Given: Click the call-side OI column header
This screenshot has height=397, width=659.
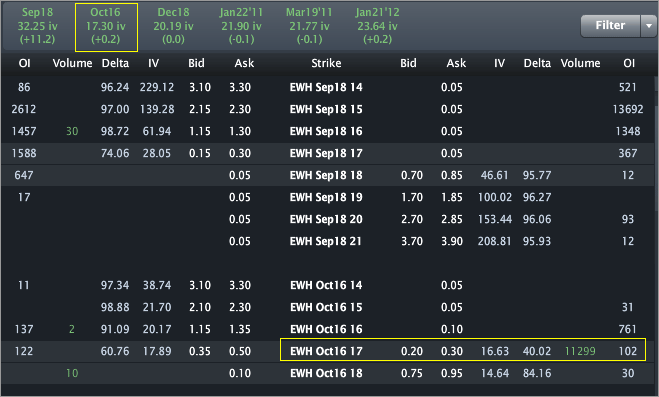Looking at the screenshot, I should (x=24, y=63).
